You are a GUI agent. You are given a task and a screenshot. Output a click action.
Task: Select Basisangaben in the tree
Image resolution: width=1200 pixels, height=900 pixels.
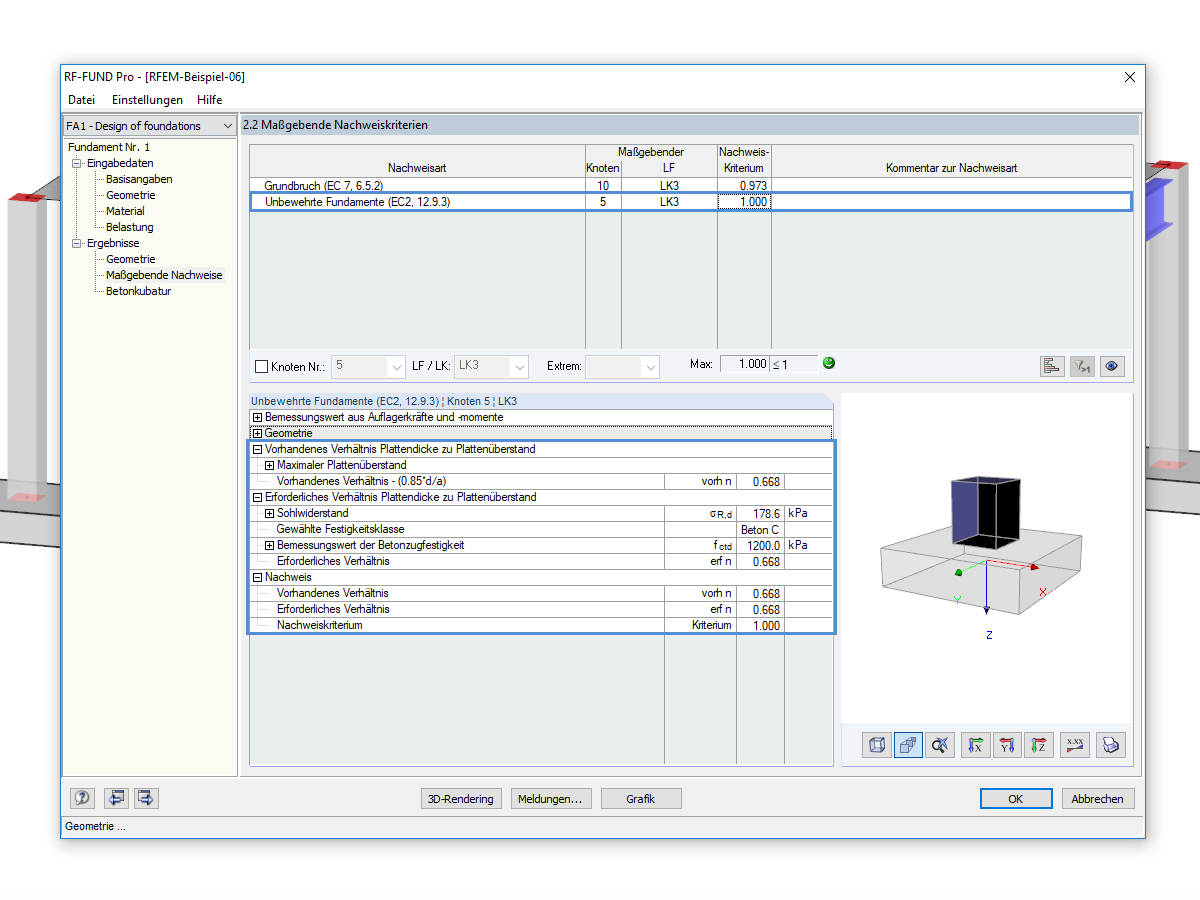(139, 179)
